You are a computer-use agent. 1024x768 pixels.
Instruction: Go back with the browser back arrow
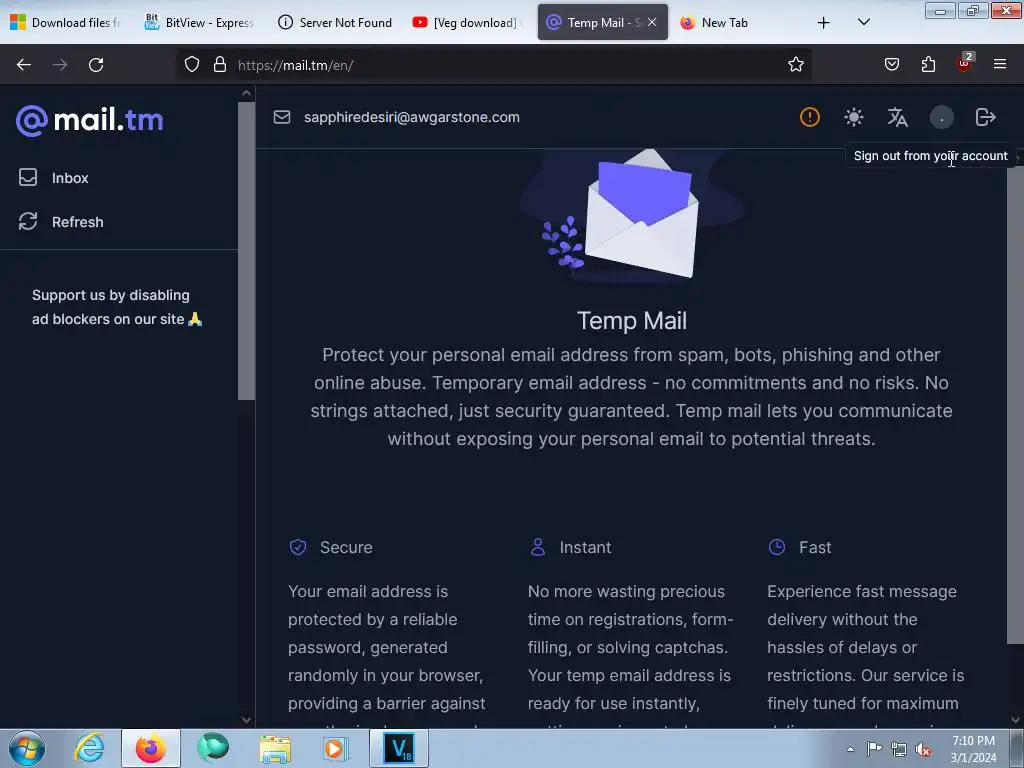click(24, 65)
